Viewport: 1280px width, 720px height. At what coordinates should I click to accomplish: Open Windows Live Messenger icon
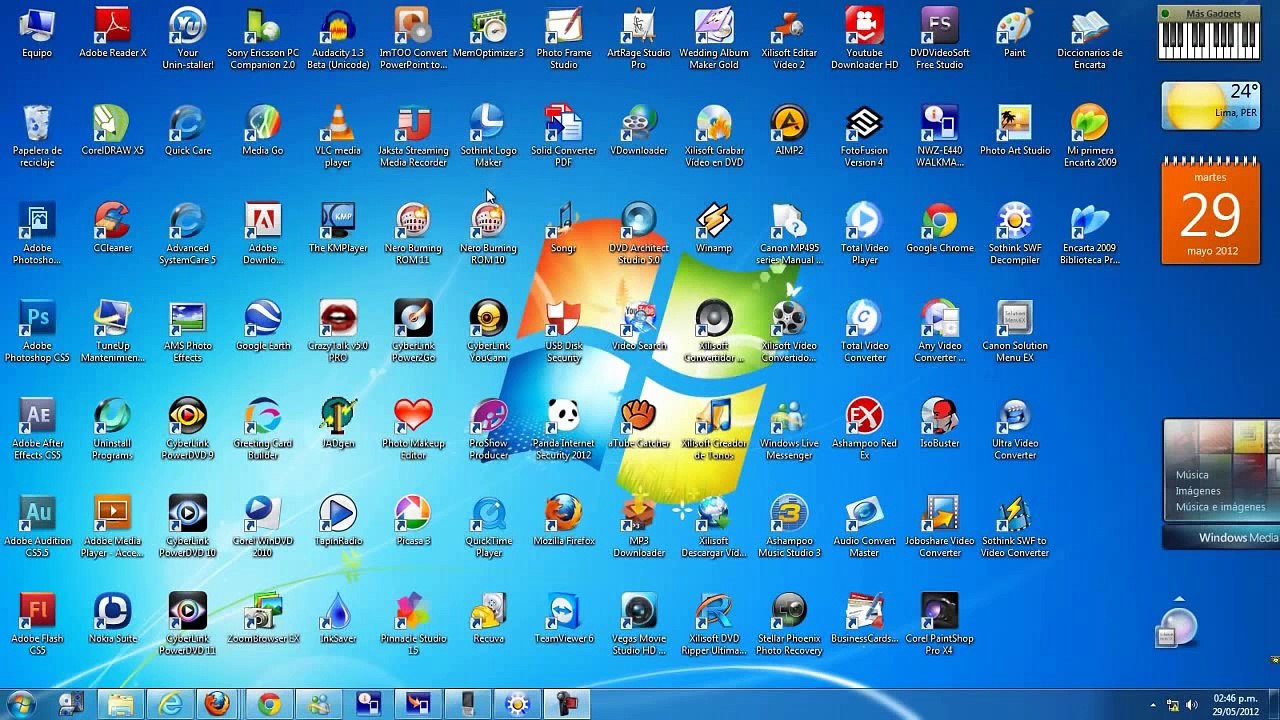pyautogui.click(x=789, y=429)
